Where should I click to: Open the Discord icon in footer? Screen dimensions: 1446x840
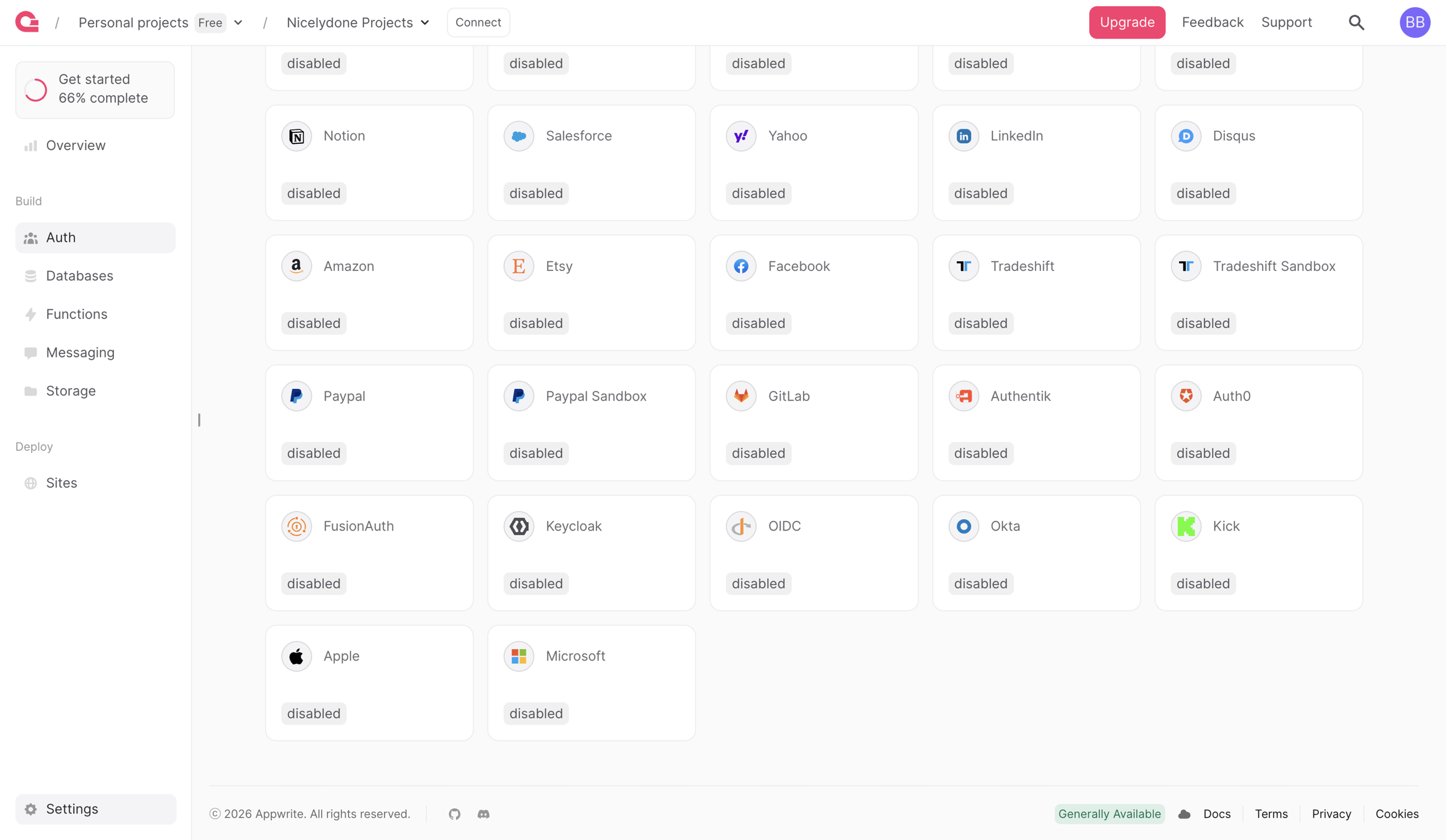[x=483, y=814]
